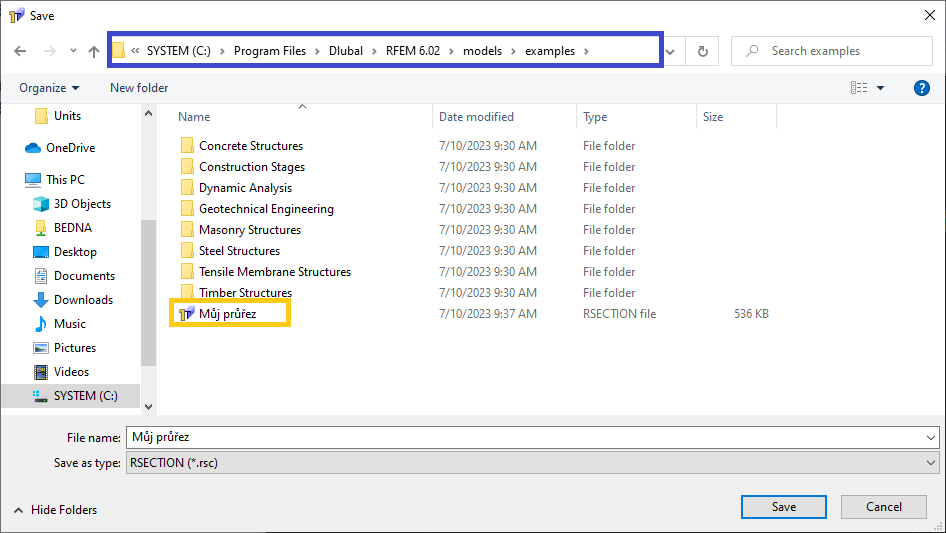Select the Tensile Membrane Structures folder

click(275, 272)
